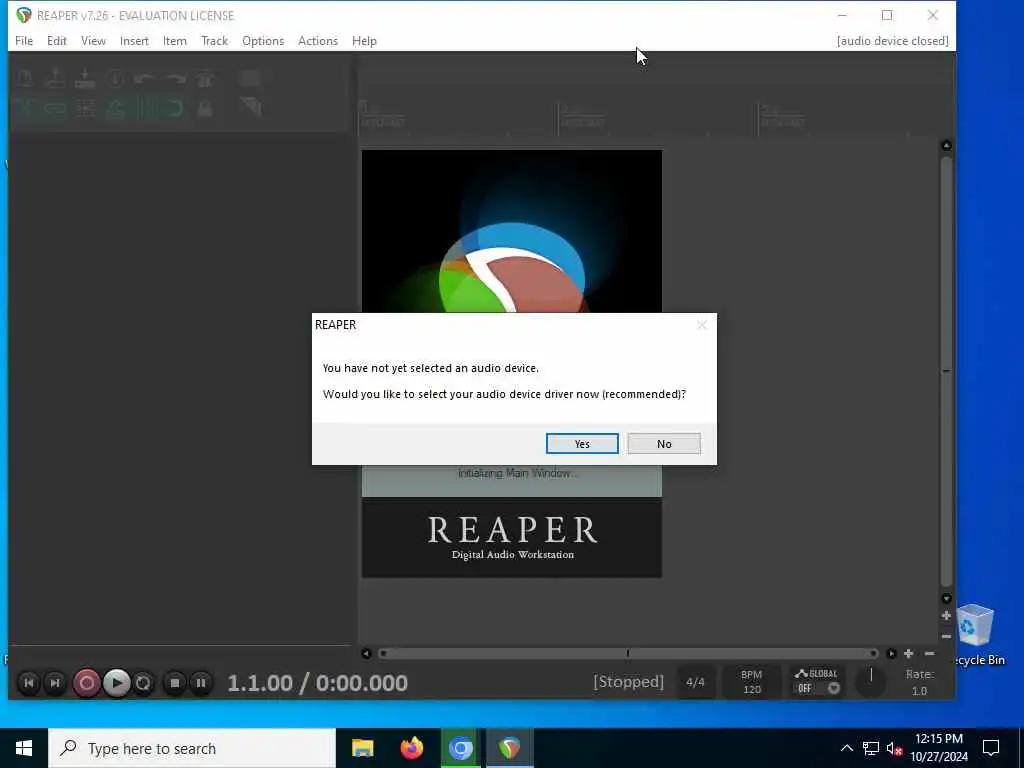Click the Play transport button
Viewport: 1024px width, 768px height.
pos(117,683)
